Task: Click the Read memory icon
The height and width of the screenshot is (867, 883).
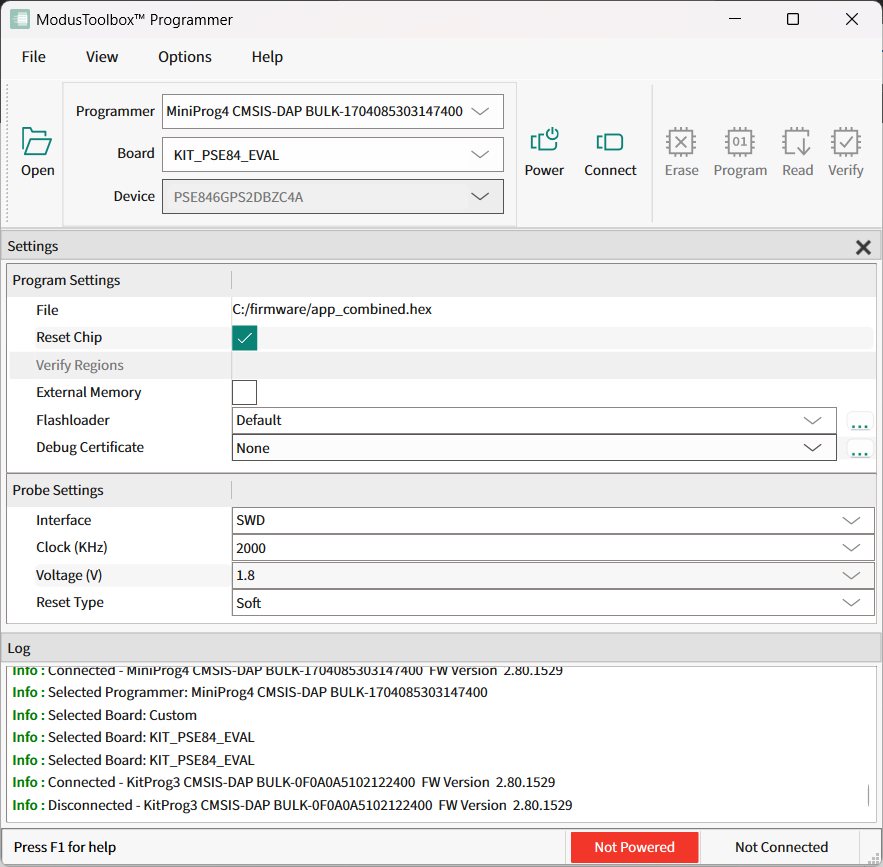Action: [797, 142]
